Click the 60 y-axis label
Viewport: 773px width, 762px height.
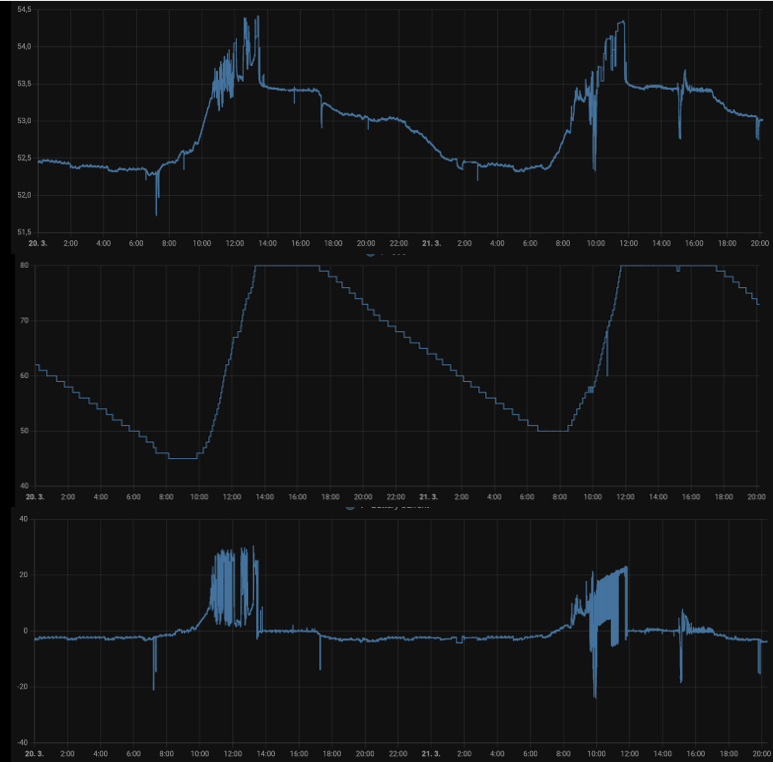tap(24, 376)
